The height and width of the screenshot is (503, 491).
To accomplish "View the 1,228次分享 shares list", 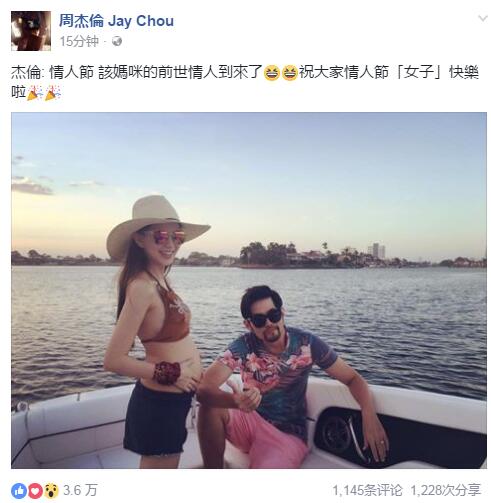I will pos(446,490).
